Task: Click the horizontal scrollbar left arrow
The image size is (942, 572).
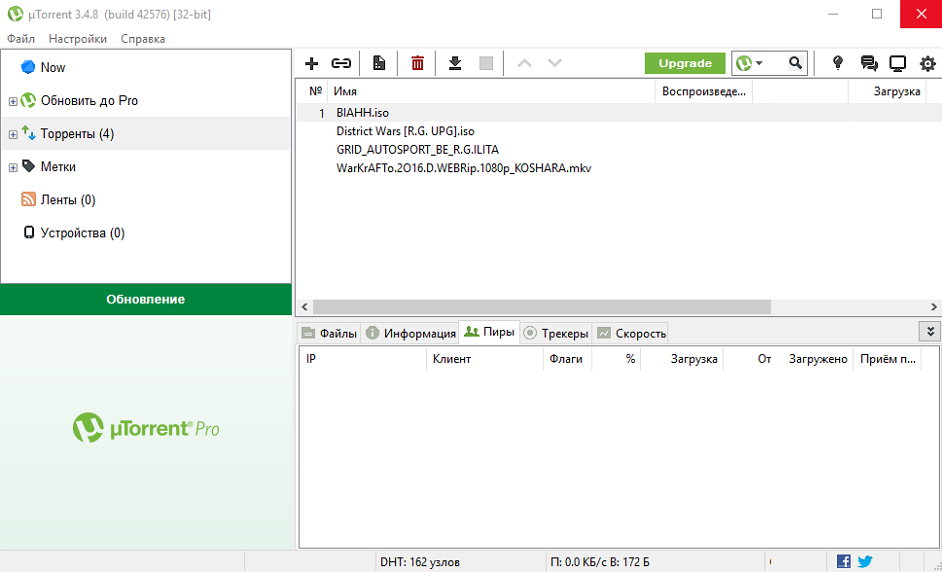Action: click(304, 307)
